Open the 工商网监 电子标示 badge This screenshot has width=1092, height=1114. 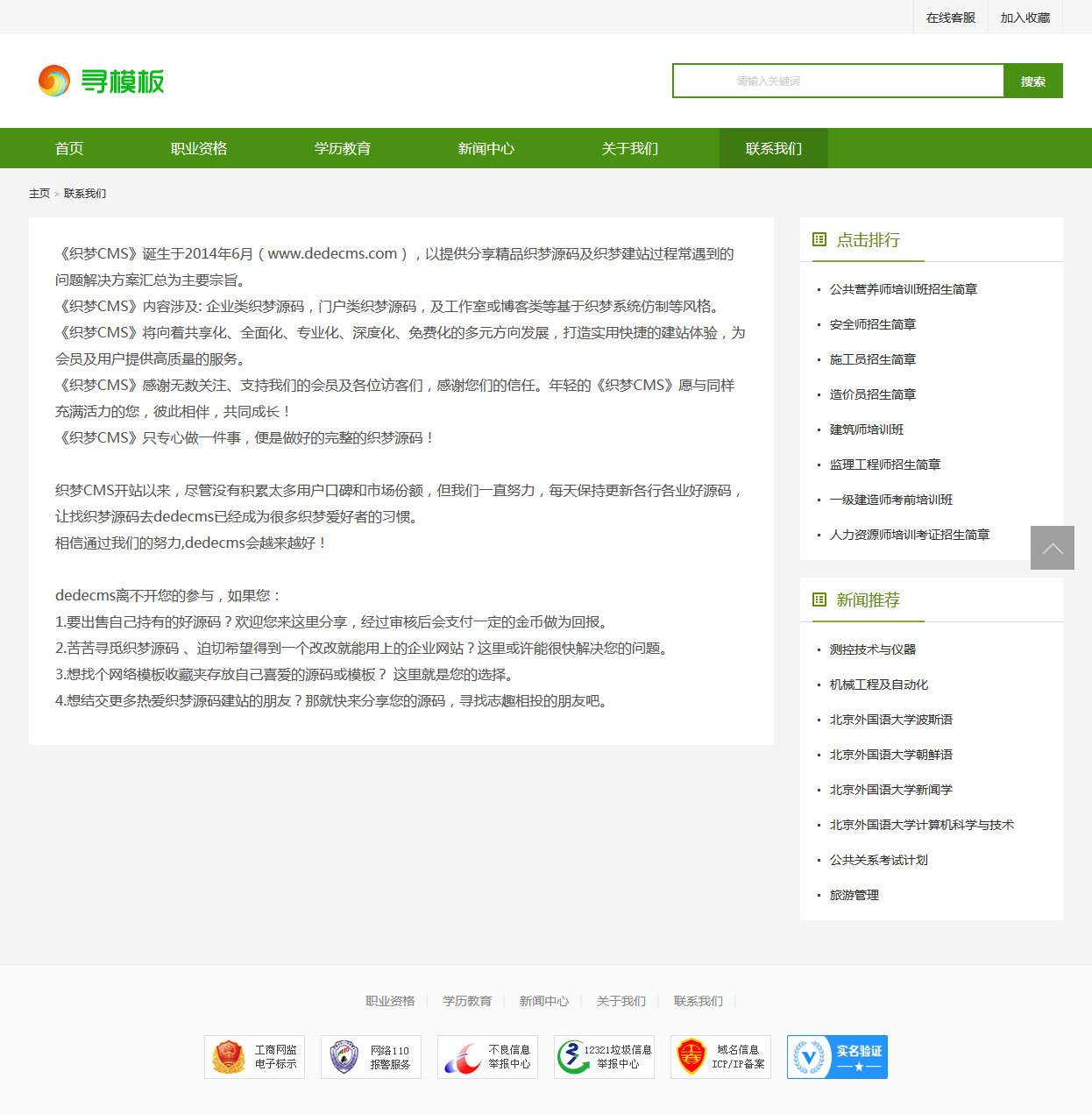pyautogui.click(x=254, y=1057)
